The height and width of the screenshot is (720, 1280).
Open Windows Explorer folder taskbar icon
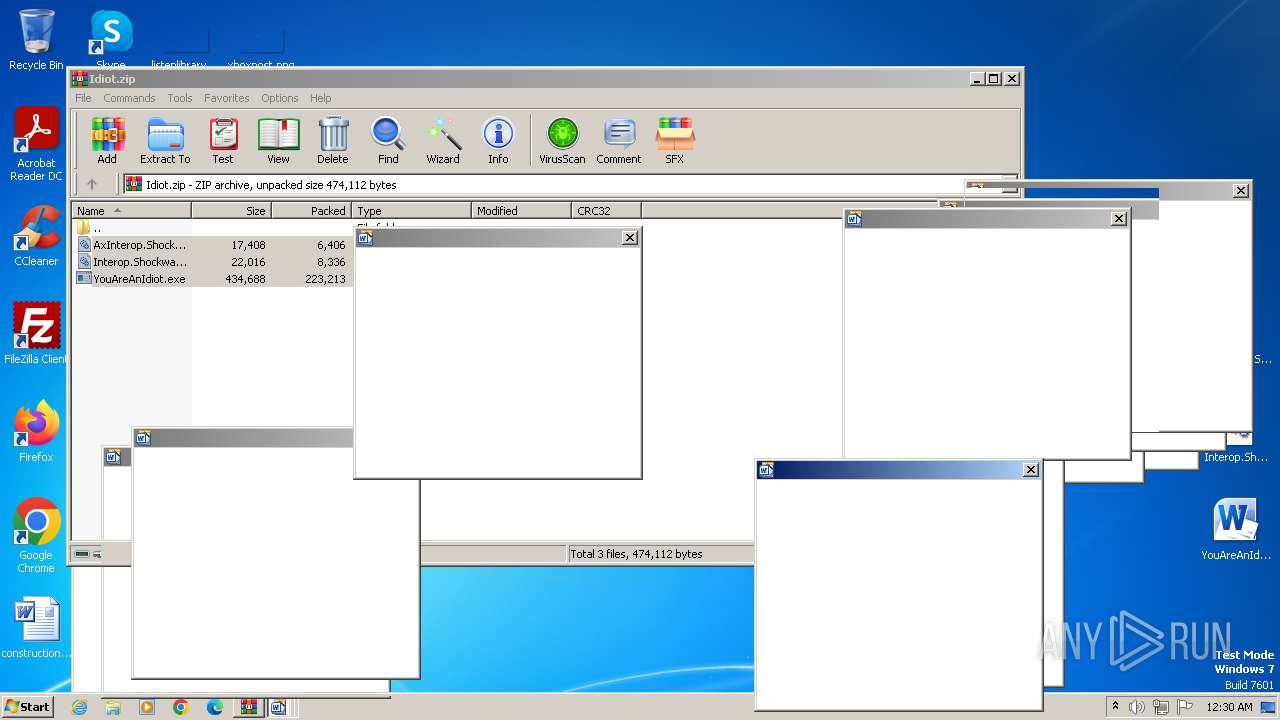[x=113, y=707]
